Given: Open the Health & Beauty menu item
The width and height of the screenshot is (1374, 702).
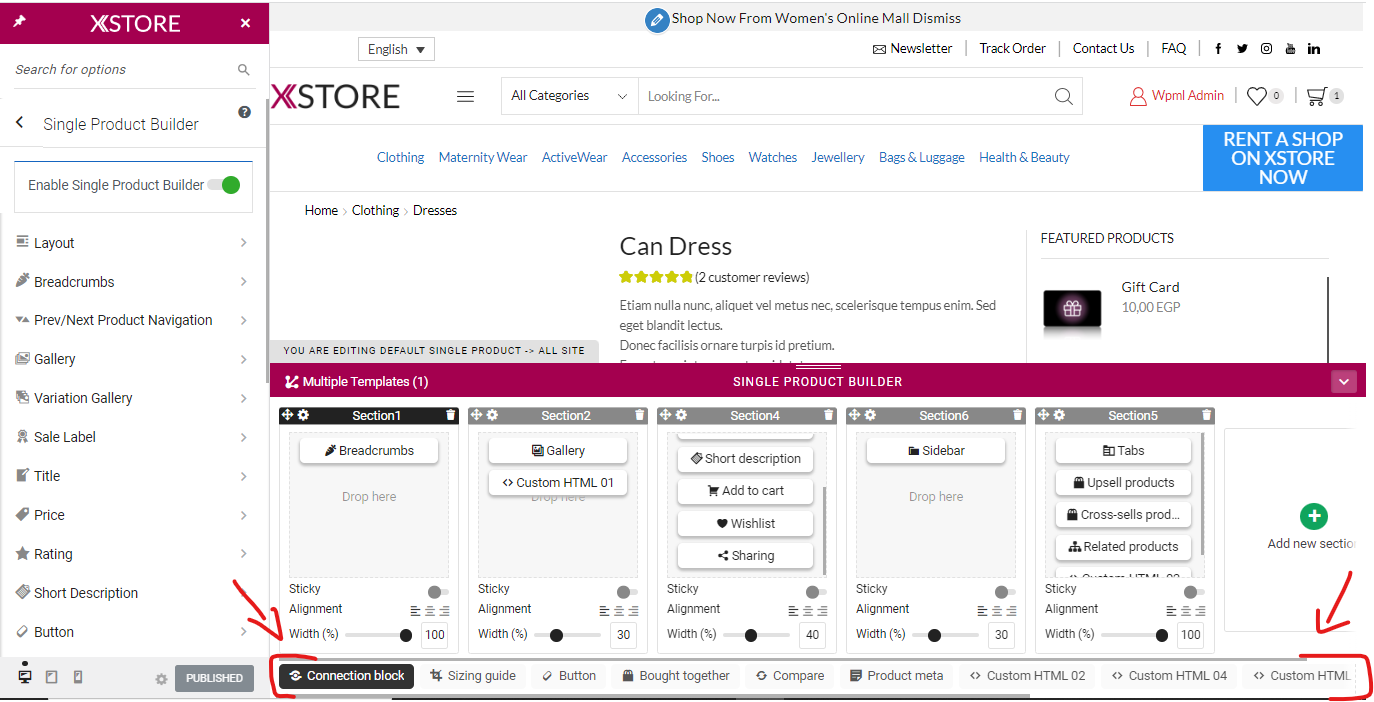Looking at the screenshot, I should click(x=1024, y=157).
